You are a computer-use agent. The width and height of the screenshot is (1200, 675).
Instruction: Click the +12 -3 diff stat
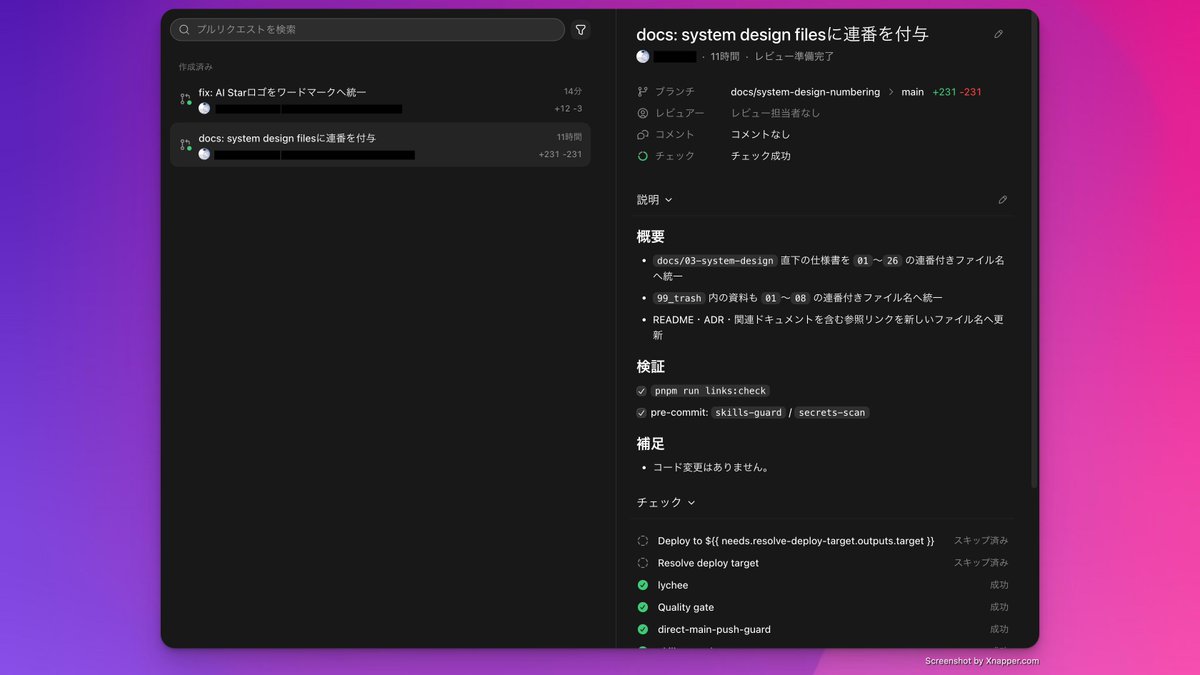pyautogui.click(x=568, y=109)
